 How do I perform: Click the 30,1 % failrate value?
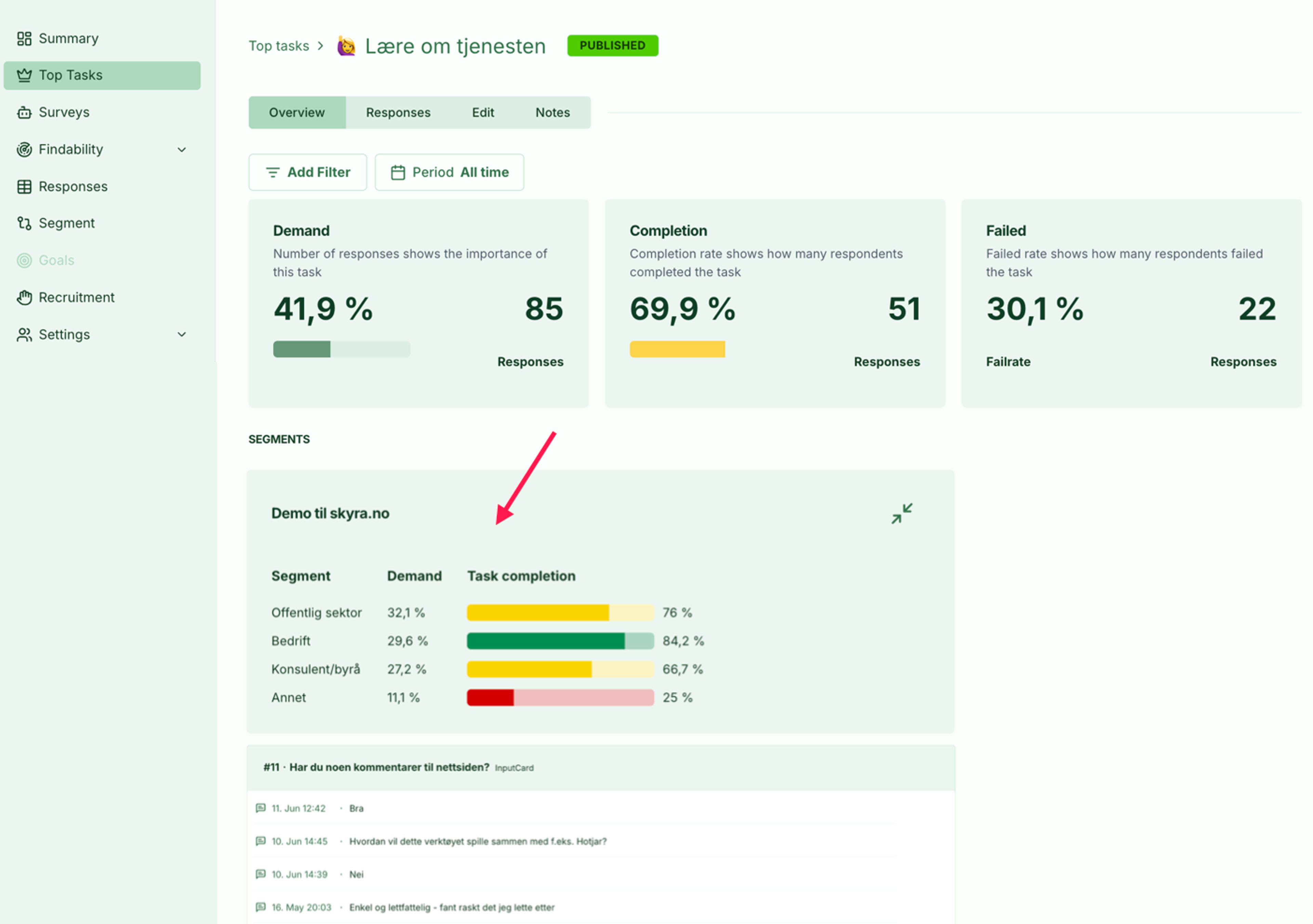[x=1035, y=309]
